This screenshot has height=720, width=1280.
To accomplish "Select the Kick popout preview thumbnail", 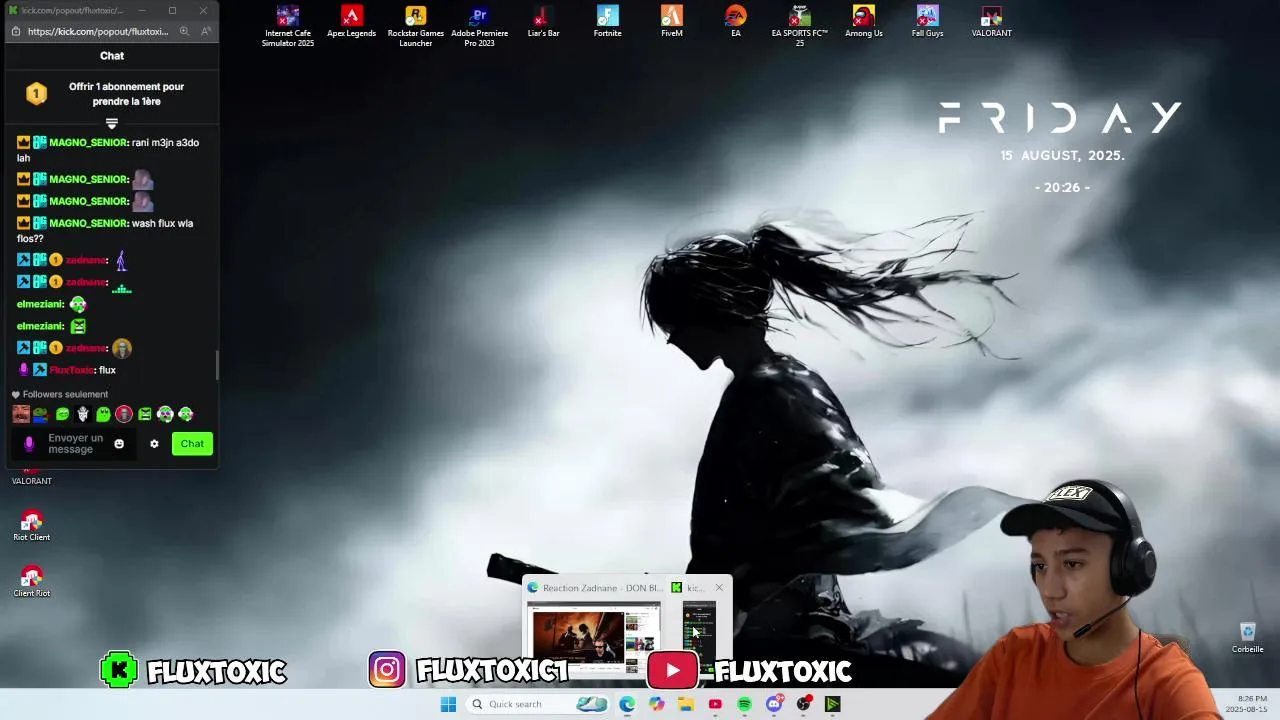I will (x=699, y=637).
